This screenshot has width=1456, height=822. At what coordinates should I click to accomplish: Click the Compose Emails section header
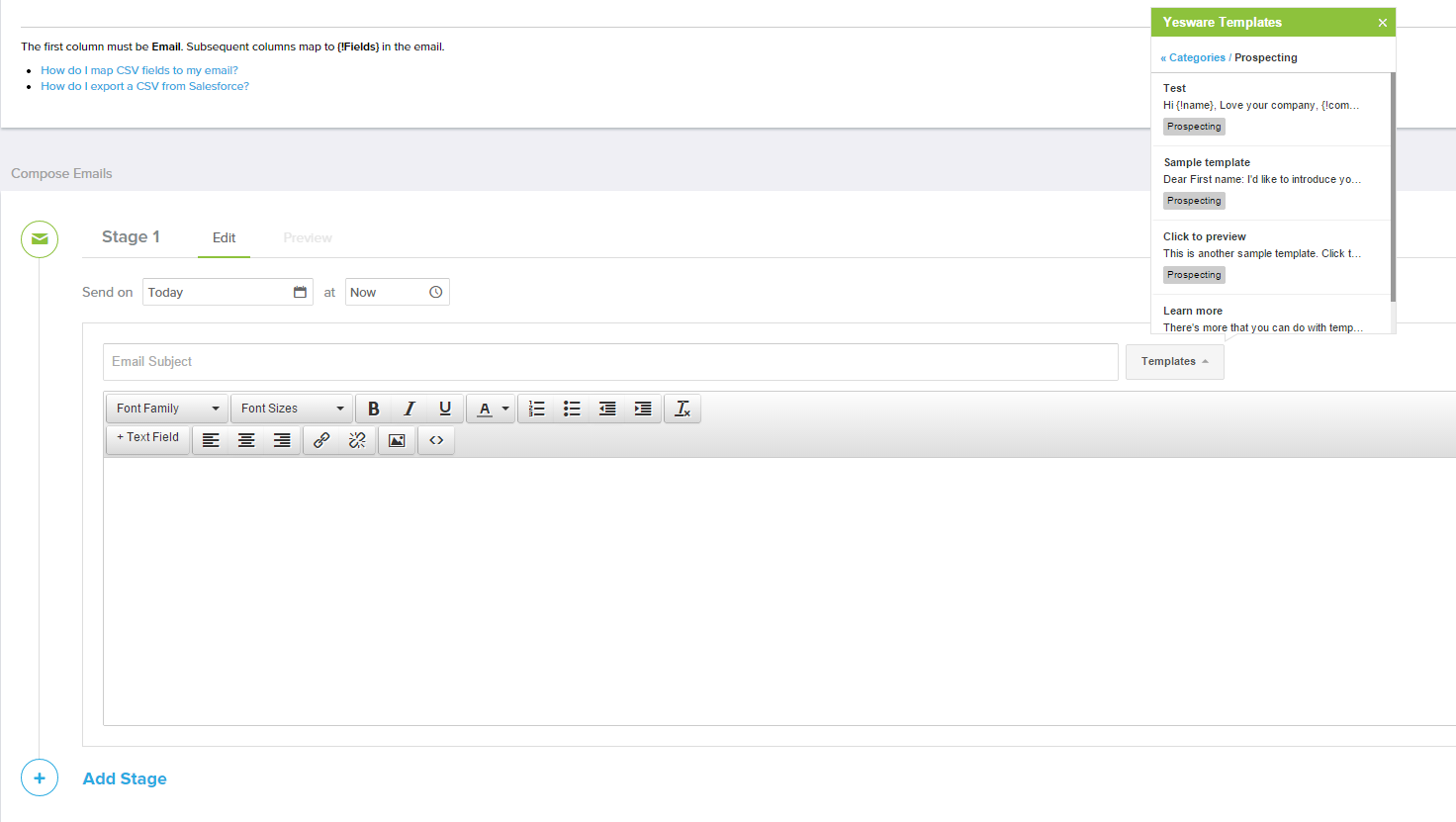61,173
